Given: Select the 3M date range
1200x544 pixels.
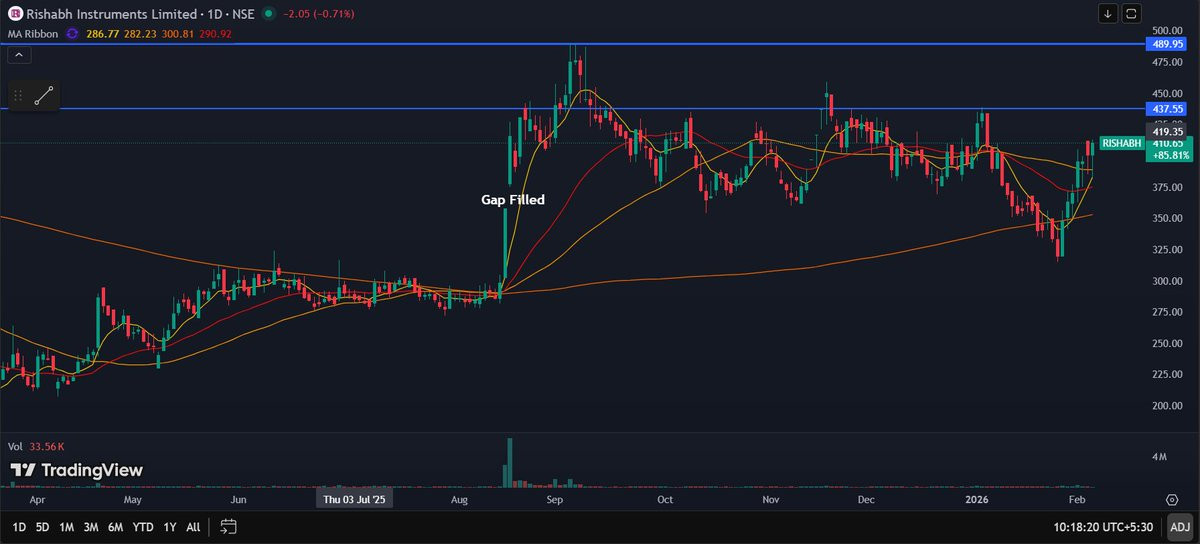Looking at the screenshot, I should click(91, 526).
